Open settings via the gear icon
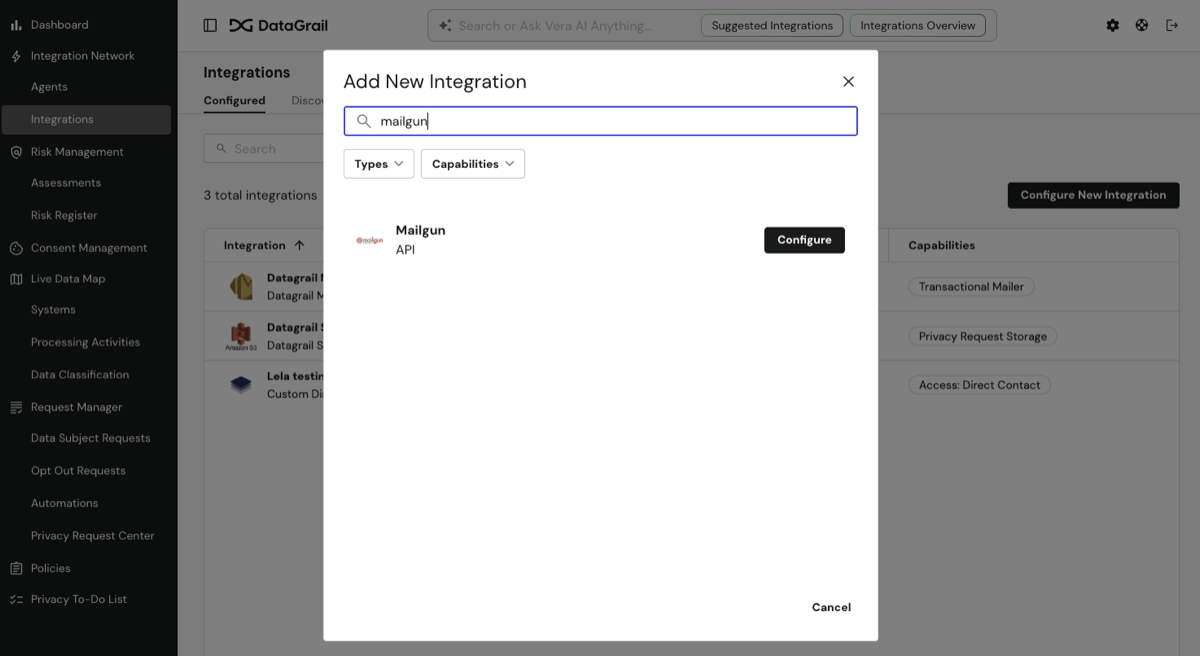The image size is (1200, 656). click(1113, 26)
